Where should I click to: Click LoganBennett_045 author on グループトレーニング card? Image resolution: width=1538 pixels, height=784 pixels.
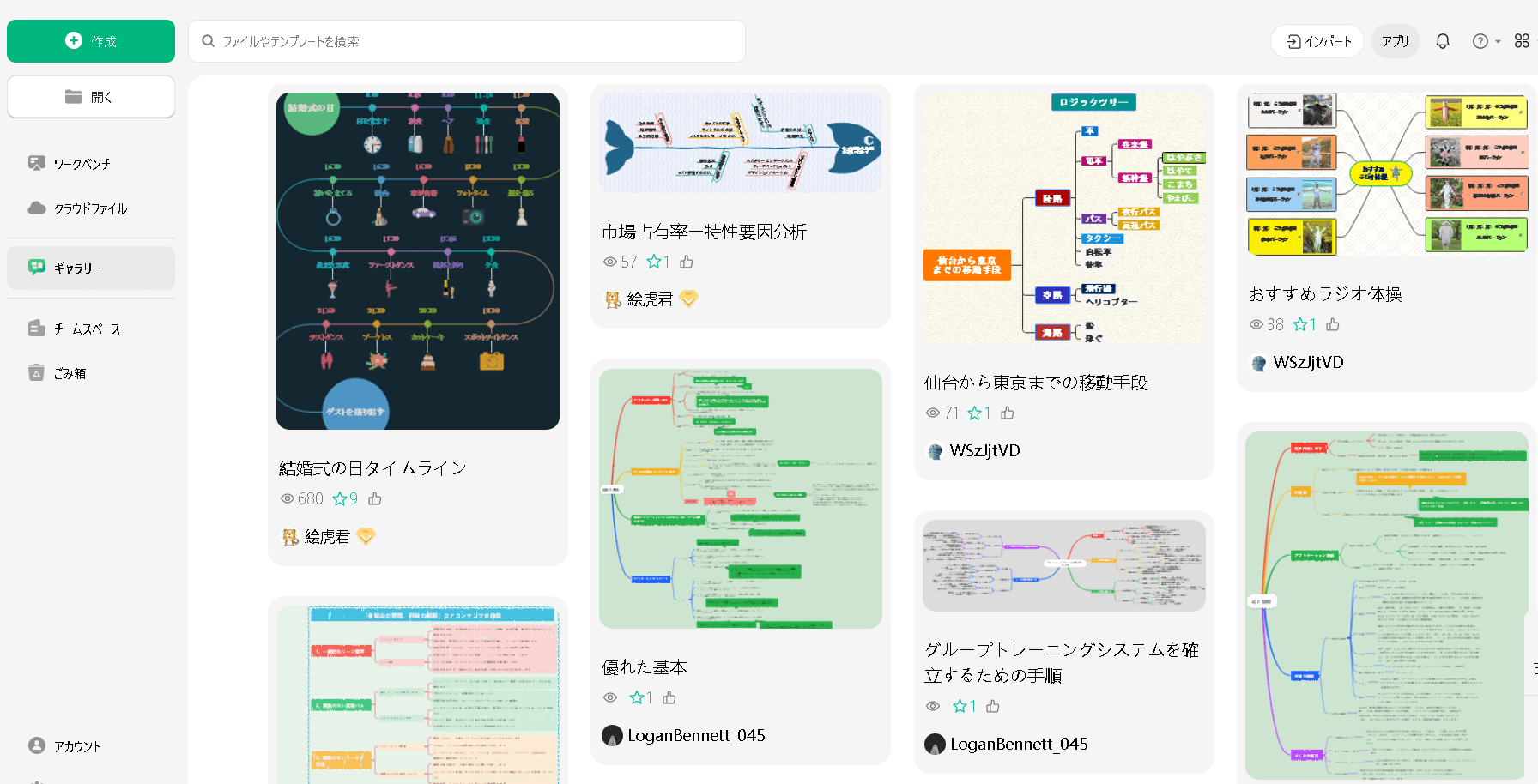tap(1019, 744)
